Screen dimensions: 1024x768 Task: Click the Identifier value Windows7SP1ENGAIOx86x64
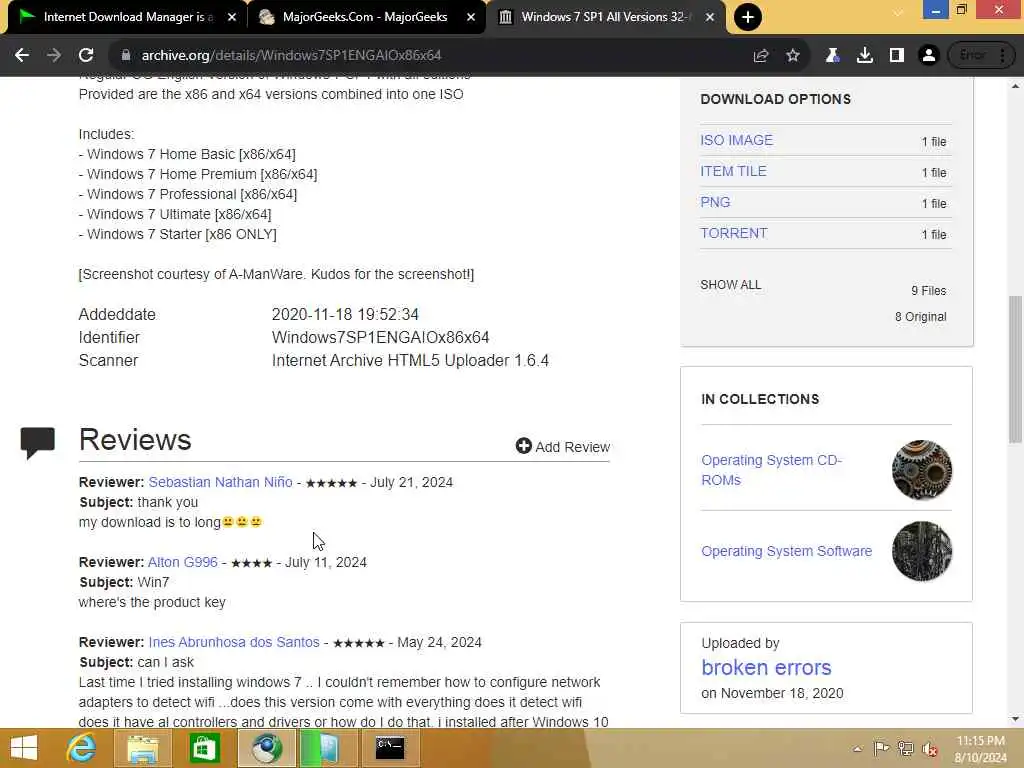click(380, 338)
